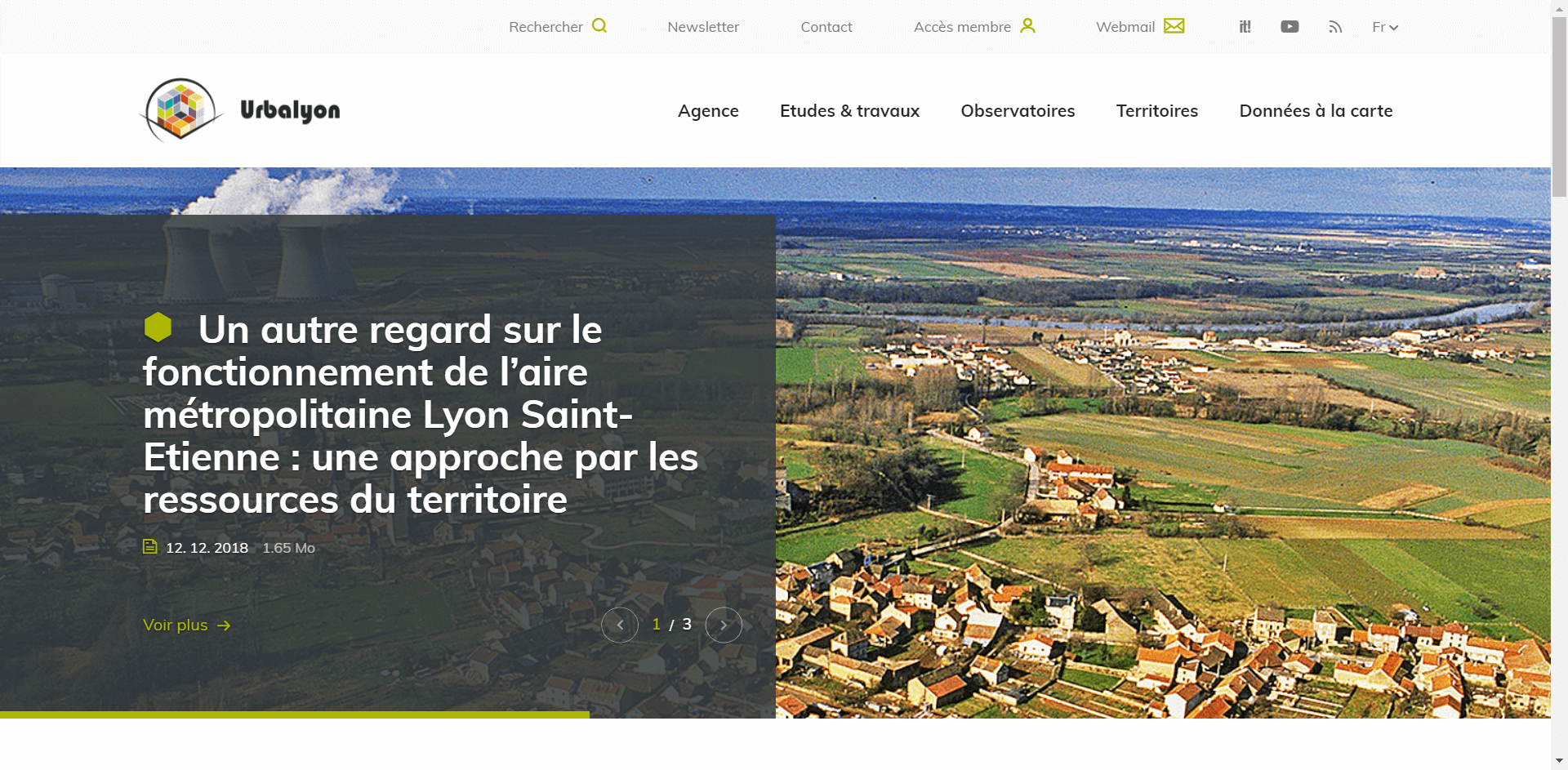Open the RSS feed icon
Viewport: 1568px width, 770px height.
1335,27
